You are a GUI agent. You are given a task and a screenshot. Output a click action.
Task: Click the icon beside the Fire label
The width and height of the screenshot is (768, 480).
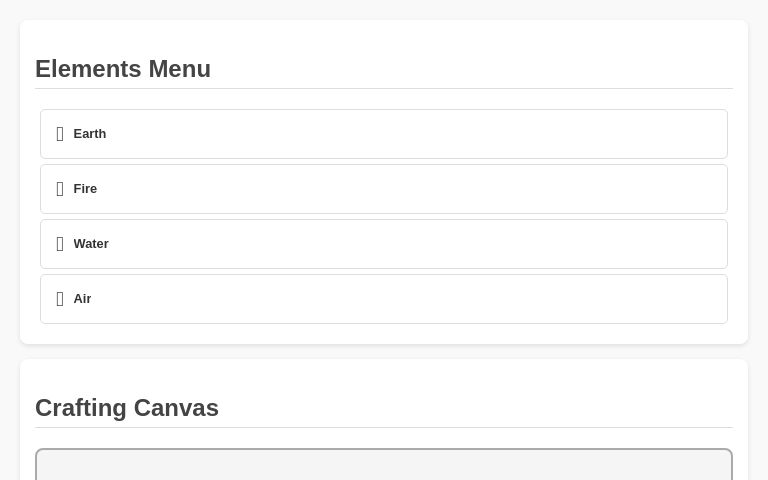[x=60, y=189]
